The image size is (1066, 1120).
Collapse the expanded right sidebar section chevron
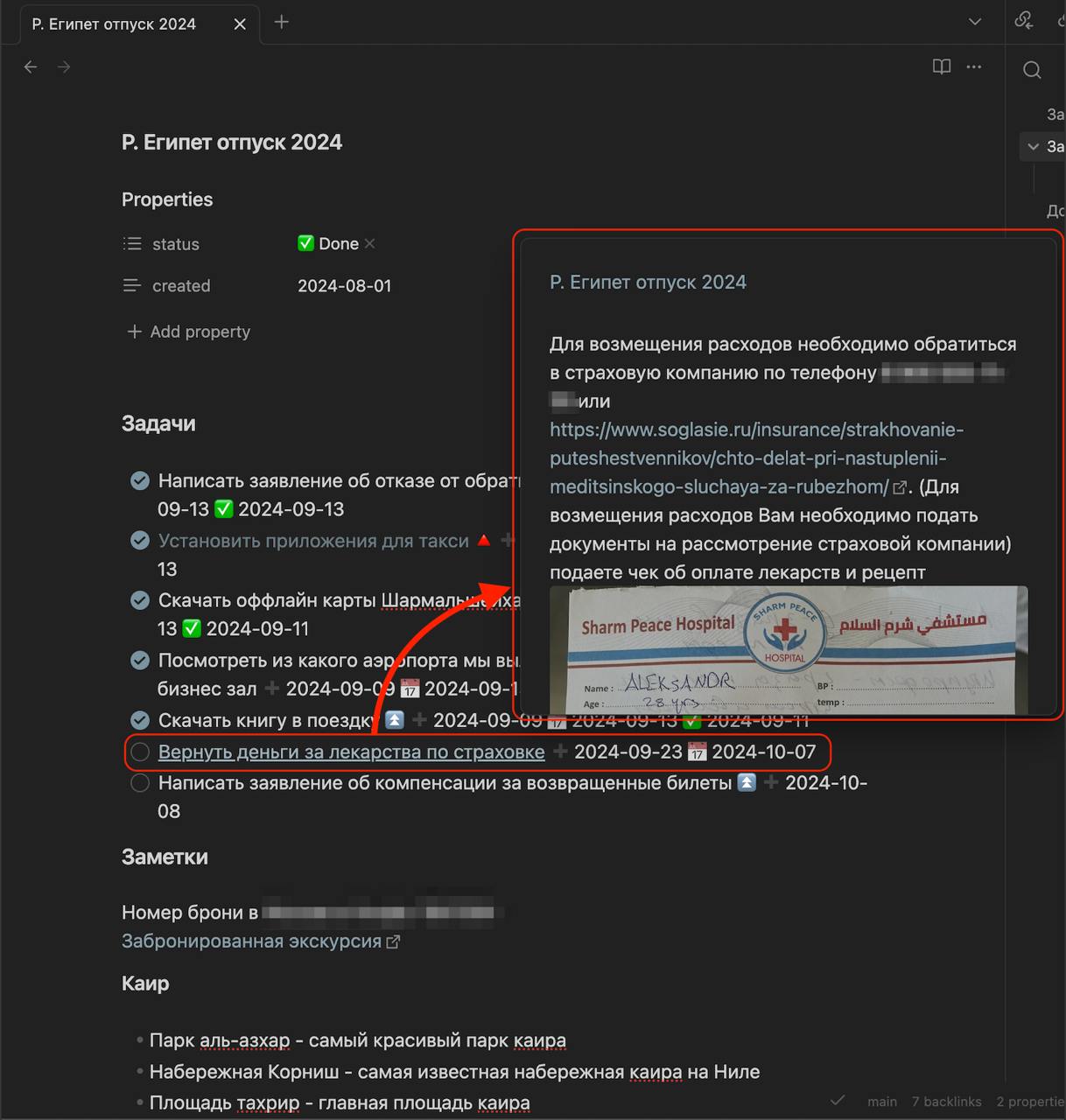1034,146
